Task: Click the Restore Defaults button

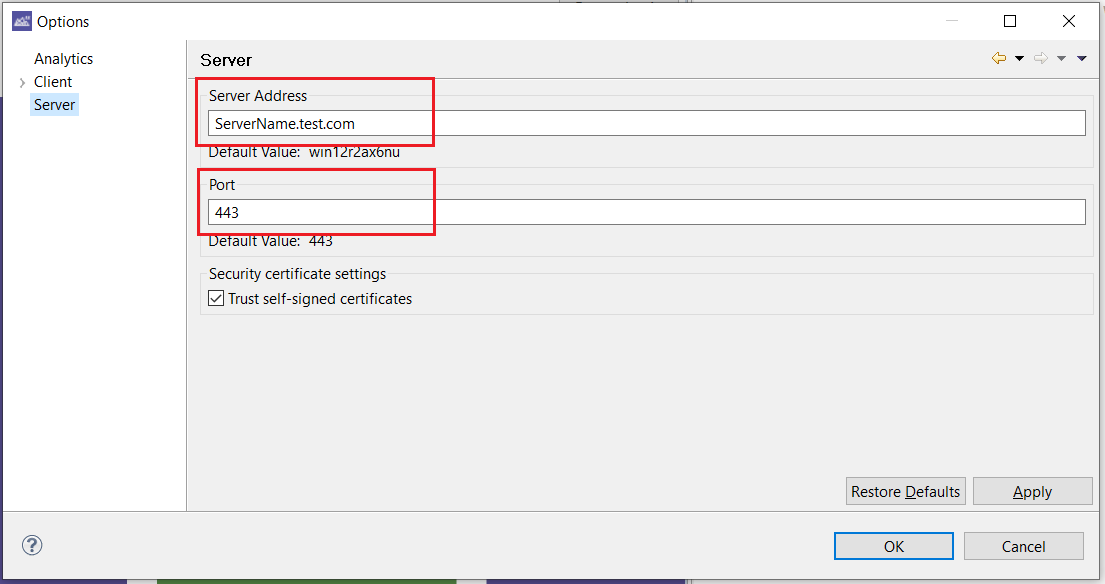Action: pyautogui.click(x=905, y=491)
